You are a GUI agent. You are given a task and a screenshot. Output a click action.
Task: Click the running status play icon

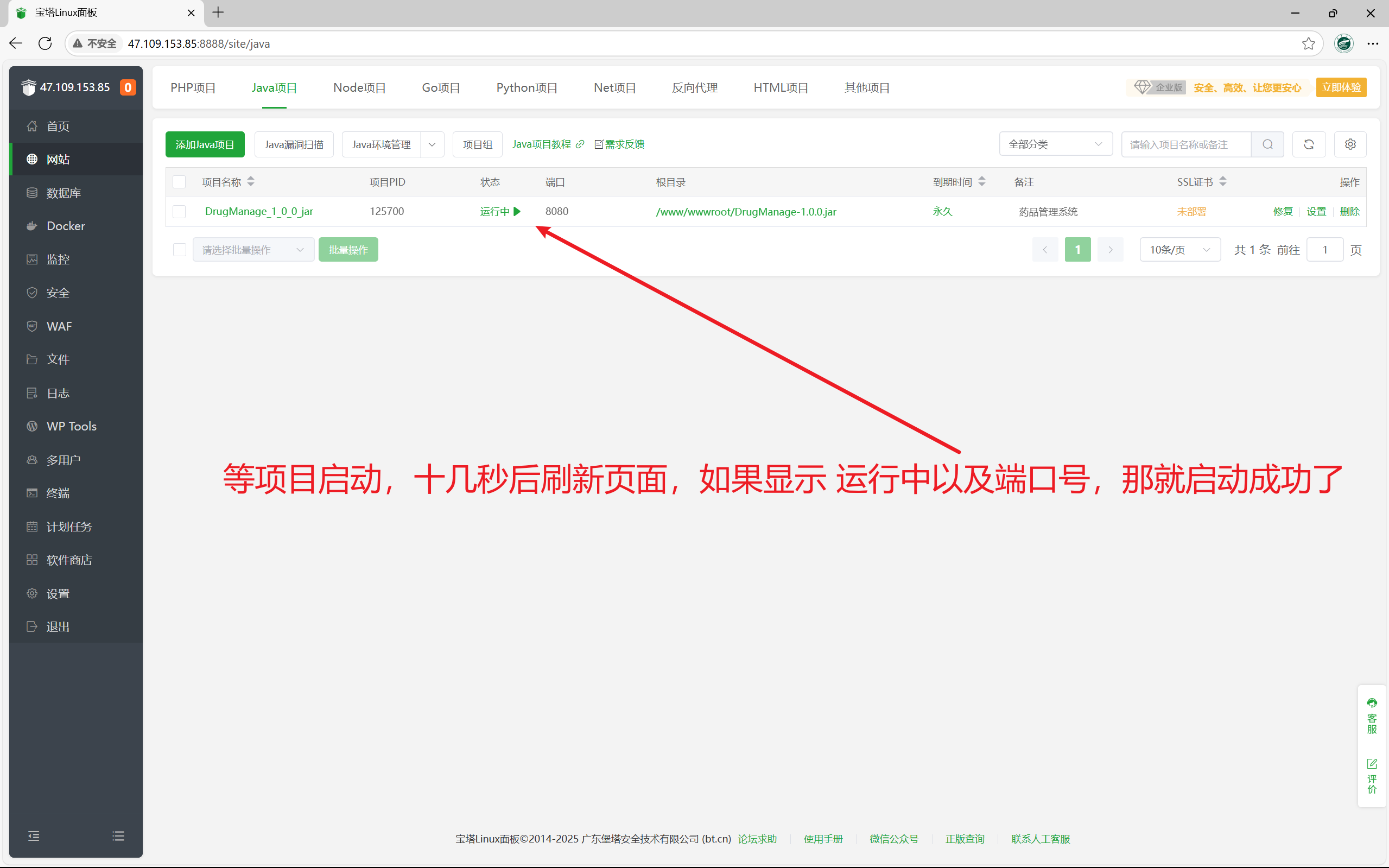[x=517, y=211]
